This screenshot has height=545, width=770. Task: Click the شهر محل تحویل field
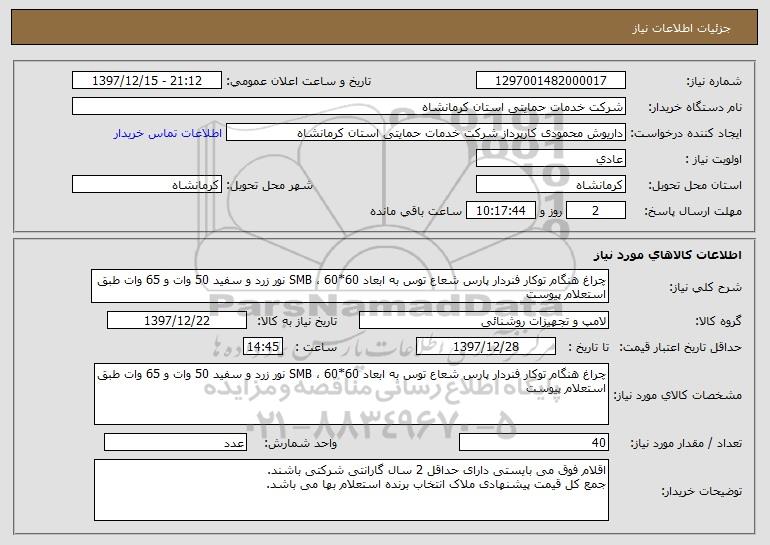click(x=147, y=185)
